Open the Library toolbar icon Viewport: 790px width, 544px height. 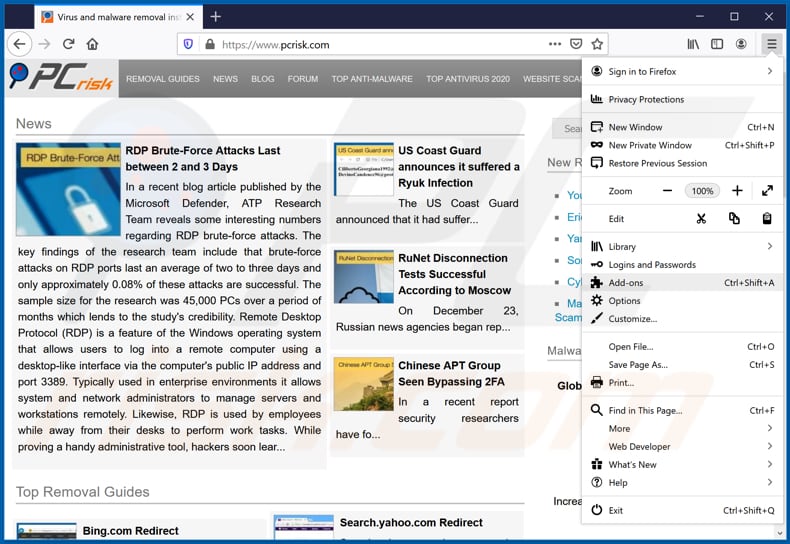[693, 44]
